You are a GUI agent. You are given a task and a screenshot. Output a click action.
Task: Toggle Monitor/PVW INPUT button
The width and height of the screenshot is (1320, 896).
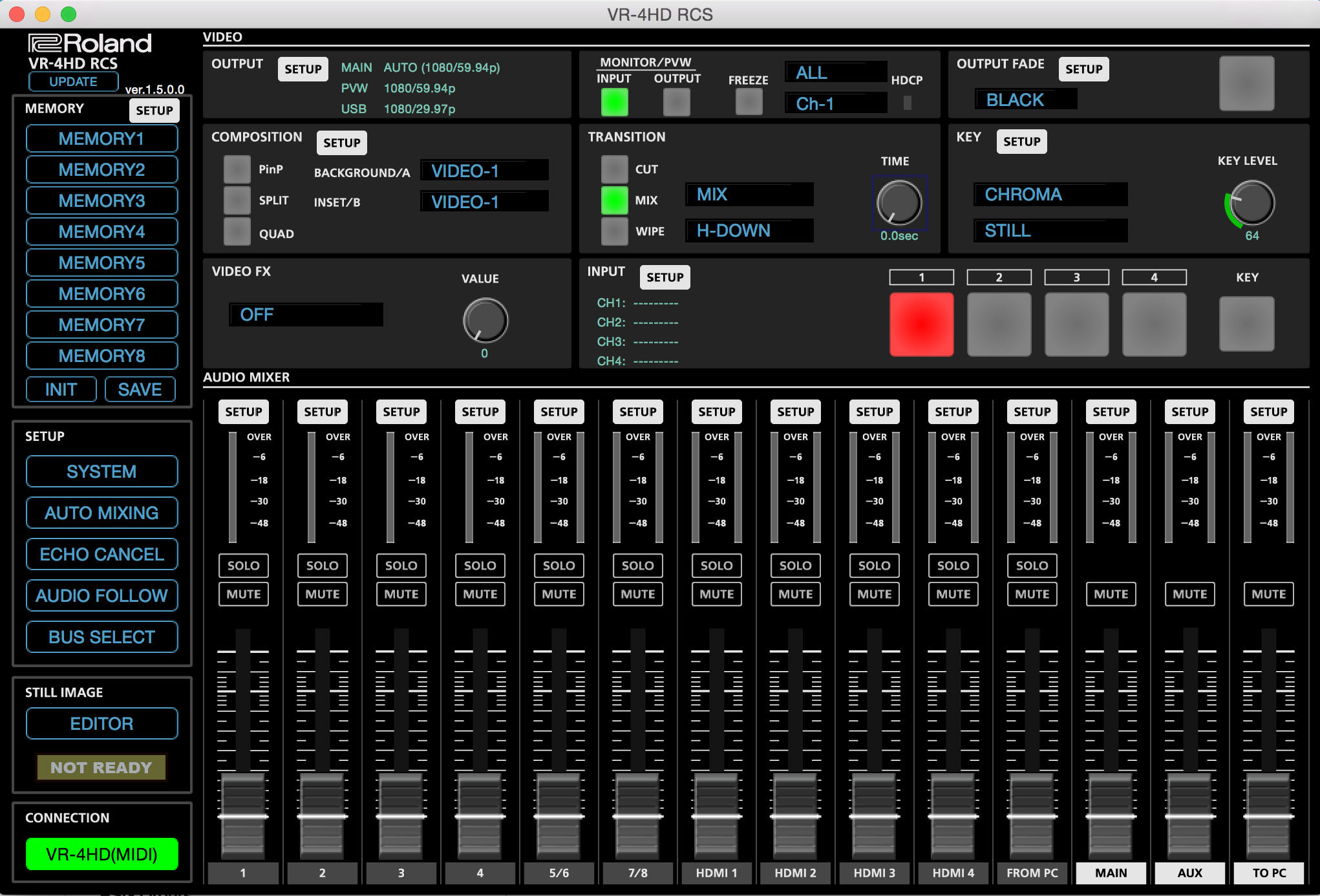(x=614, y=102)
